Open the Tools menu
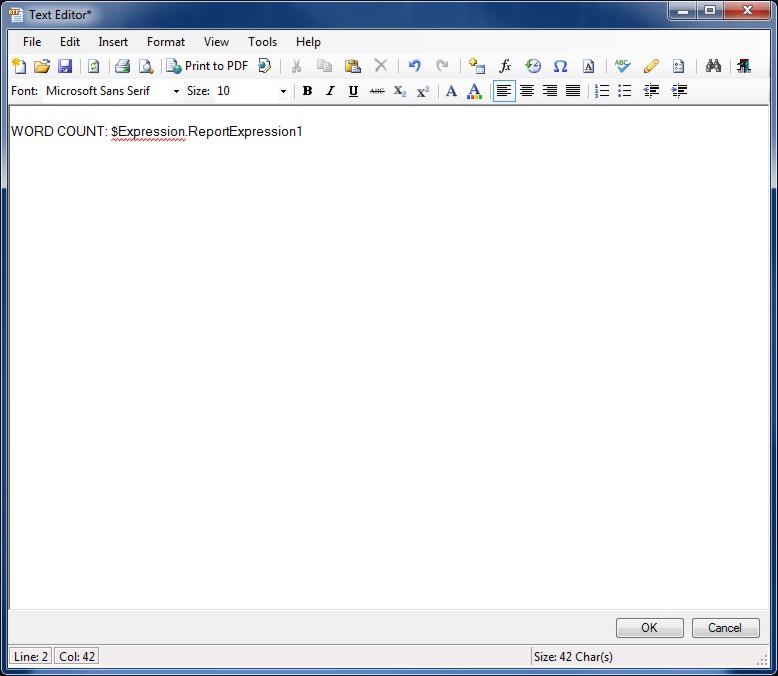This screenshot has height=676, width=778. pyautogui.click(x=262, y=42)
